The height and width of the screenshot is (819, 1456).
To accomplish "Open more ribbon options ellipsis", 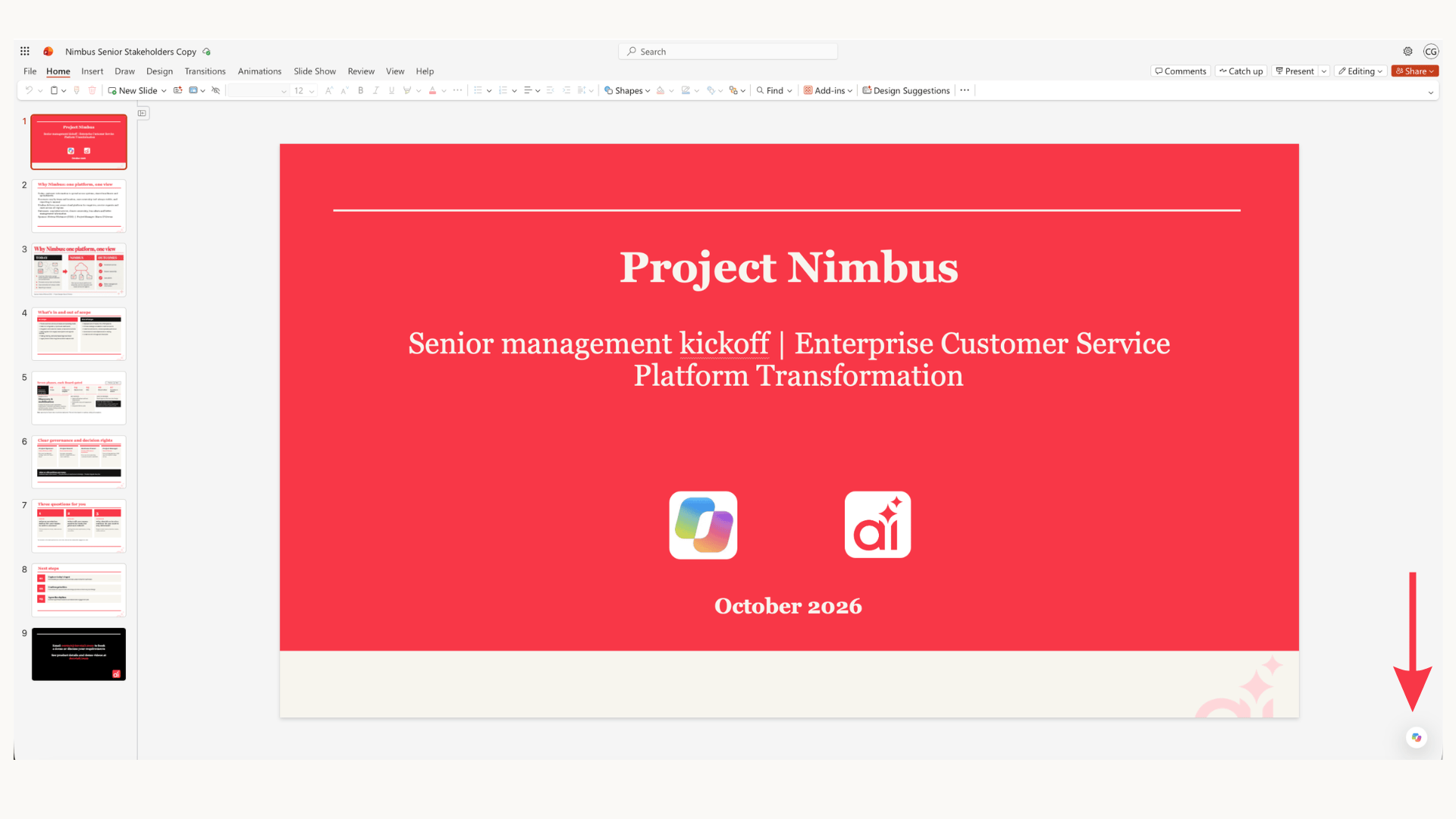I will tap(965, 90).
